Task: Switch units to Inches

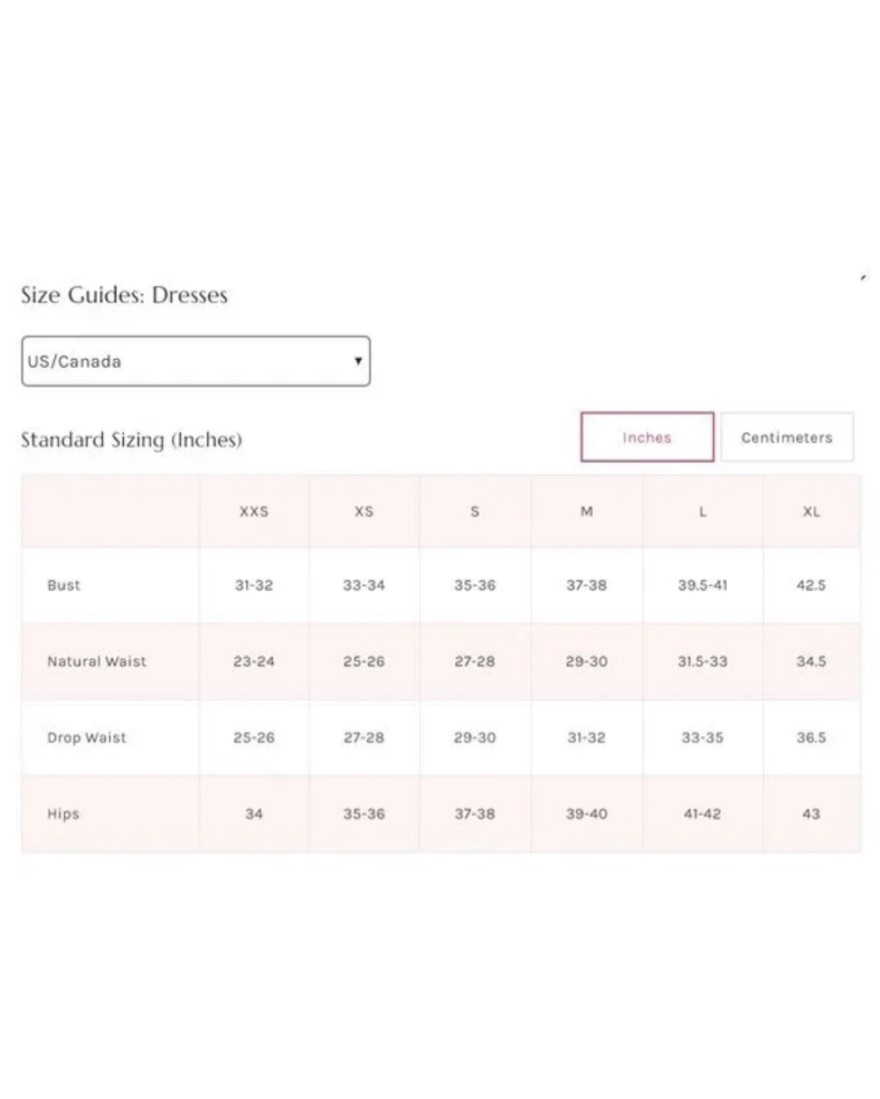Action: tap(647, 437)
